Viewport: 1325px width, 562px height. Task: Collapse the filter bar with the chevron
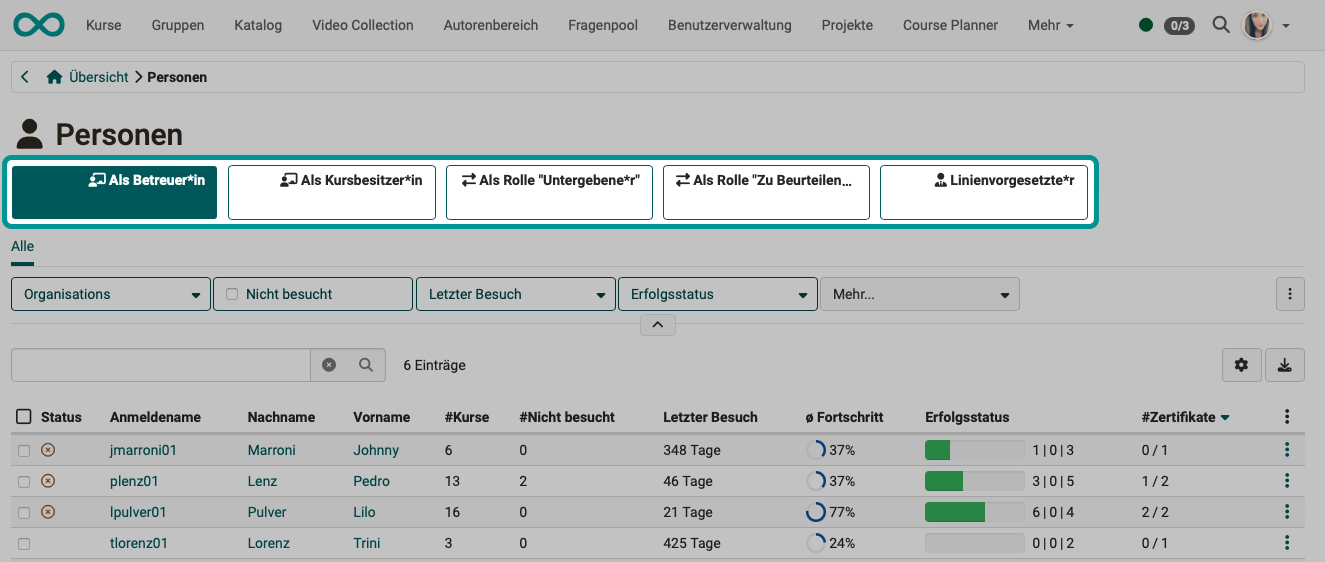[x=657, y=325]
